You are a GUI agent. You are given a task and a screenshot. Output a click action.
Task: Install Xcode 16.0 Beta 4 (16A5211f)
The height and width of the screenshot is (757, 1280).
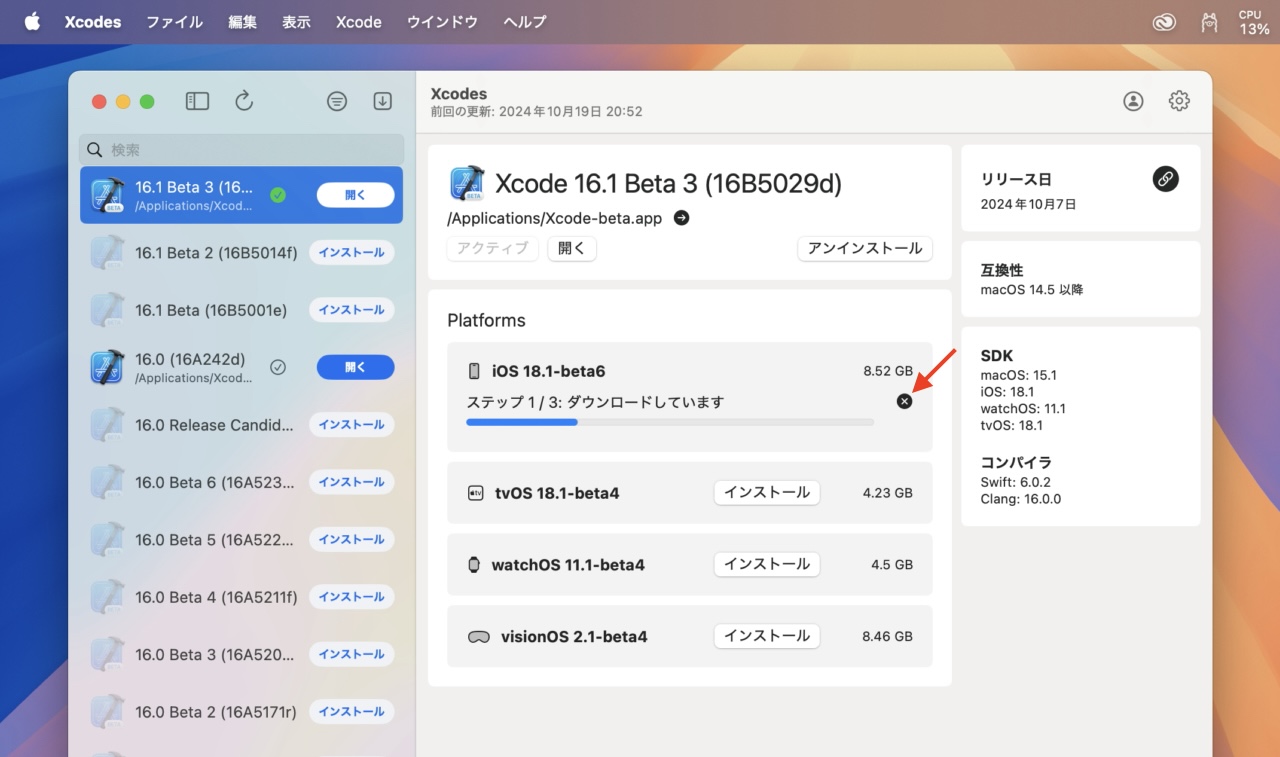click(351, 597)
